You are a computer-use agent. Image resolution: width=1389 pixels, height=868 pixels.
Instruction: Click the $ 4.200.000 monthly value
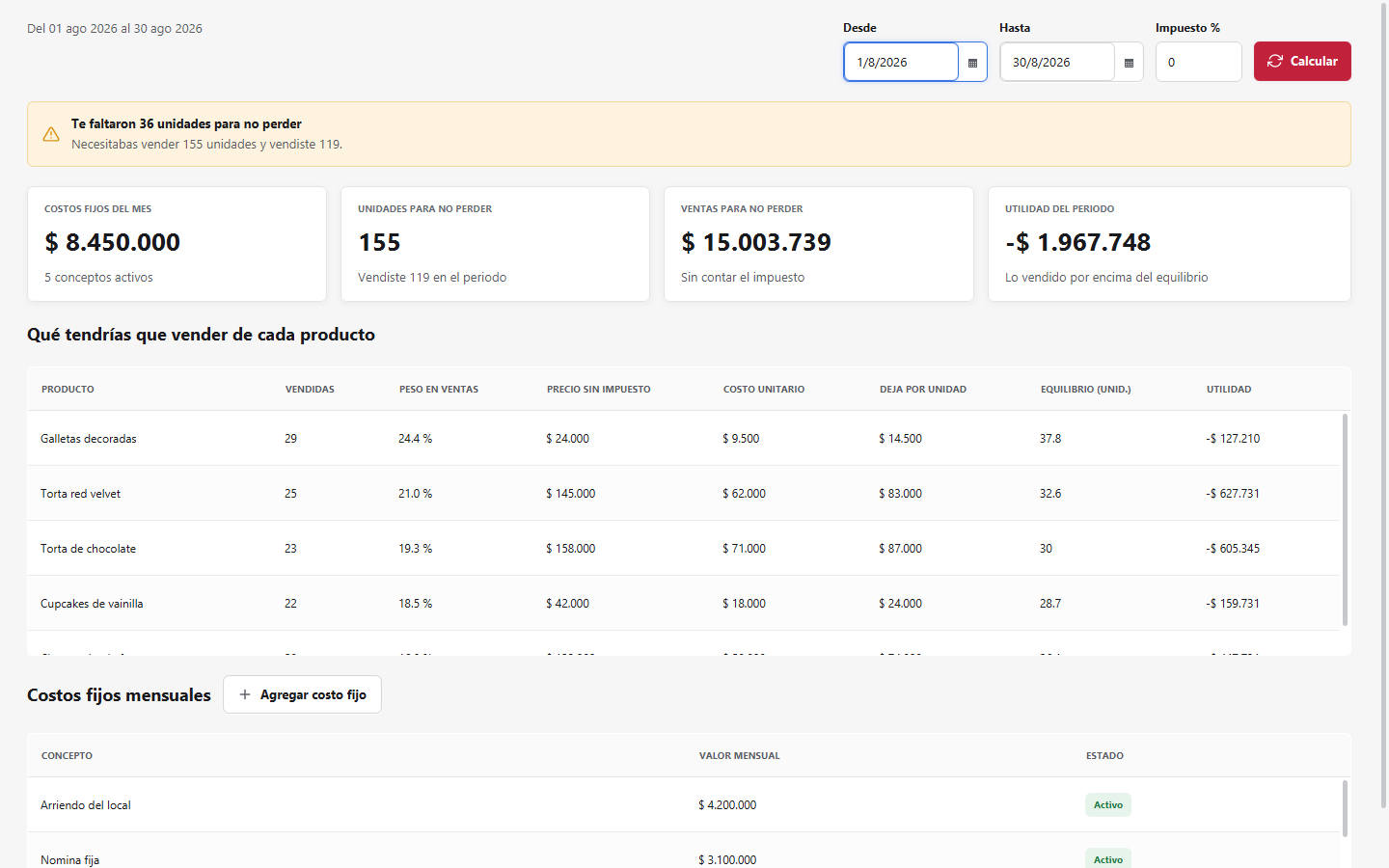pyautogui.click(x=727, y=805)
